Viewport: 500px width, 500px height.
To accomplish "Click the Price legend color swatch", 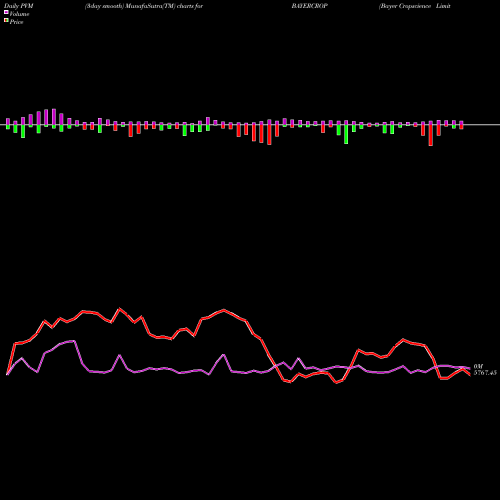I will coord(6,21).
